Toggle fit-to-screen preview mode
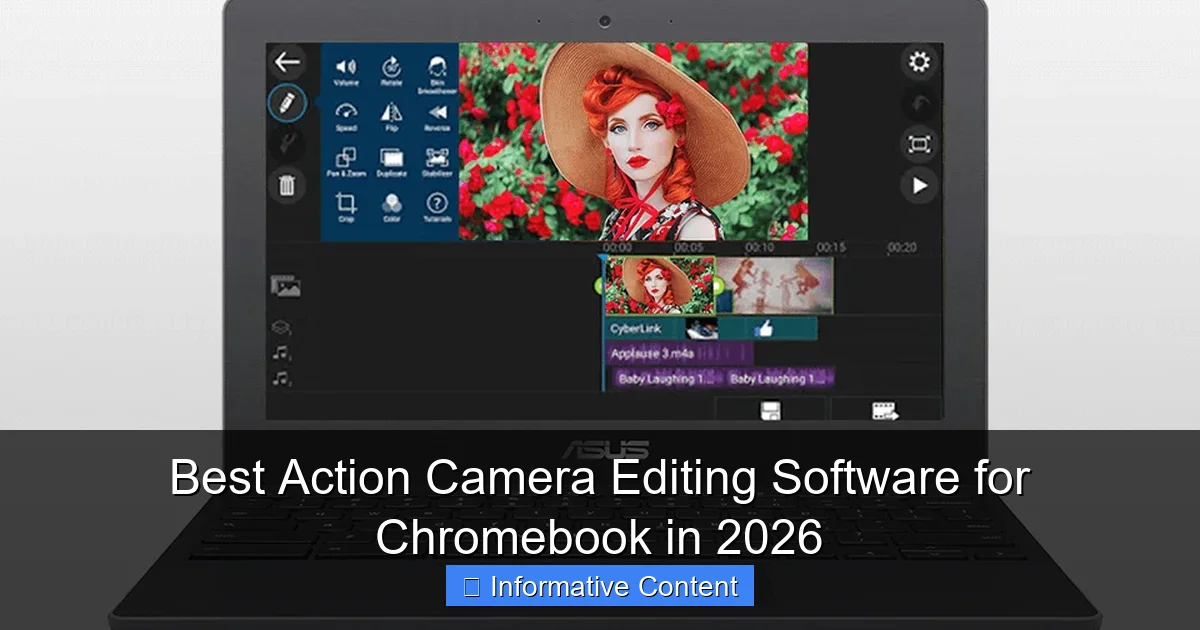 tap(919, 144)
